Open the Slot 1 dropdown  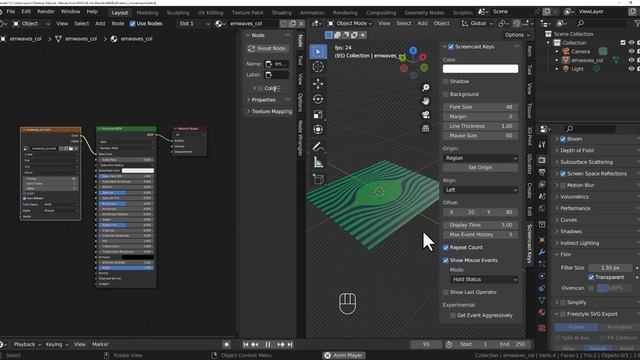(x=194, y=24)
